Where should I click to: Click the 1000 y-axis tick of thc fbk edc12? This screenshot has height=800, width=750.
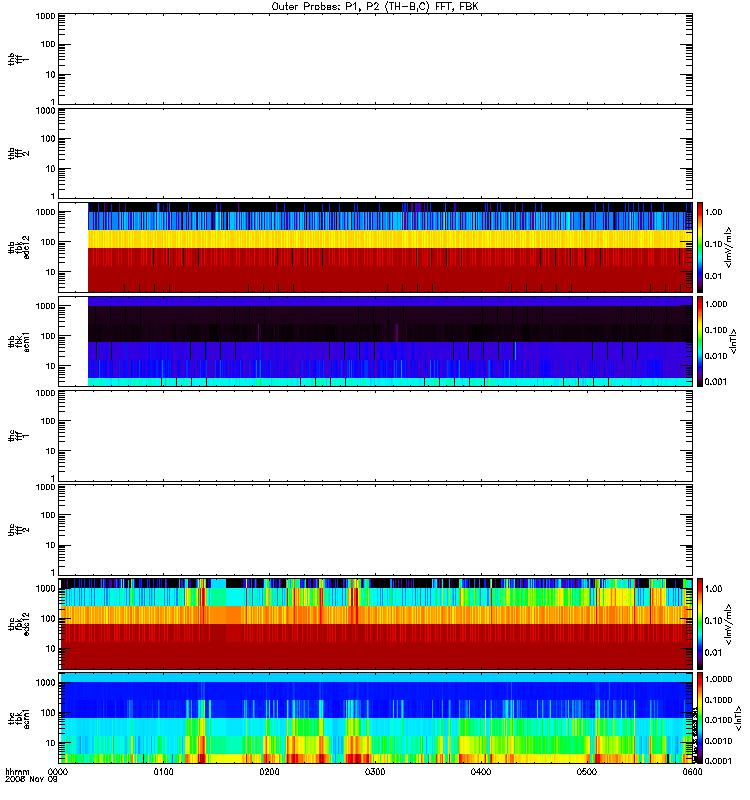[45, 589]
